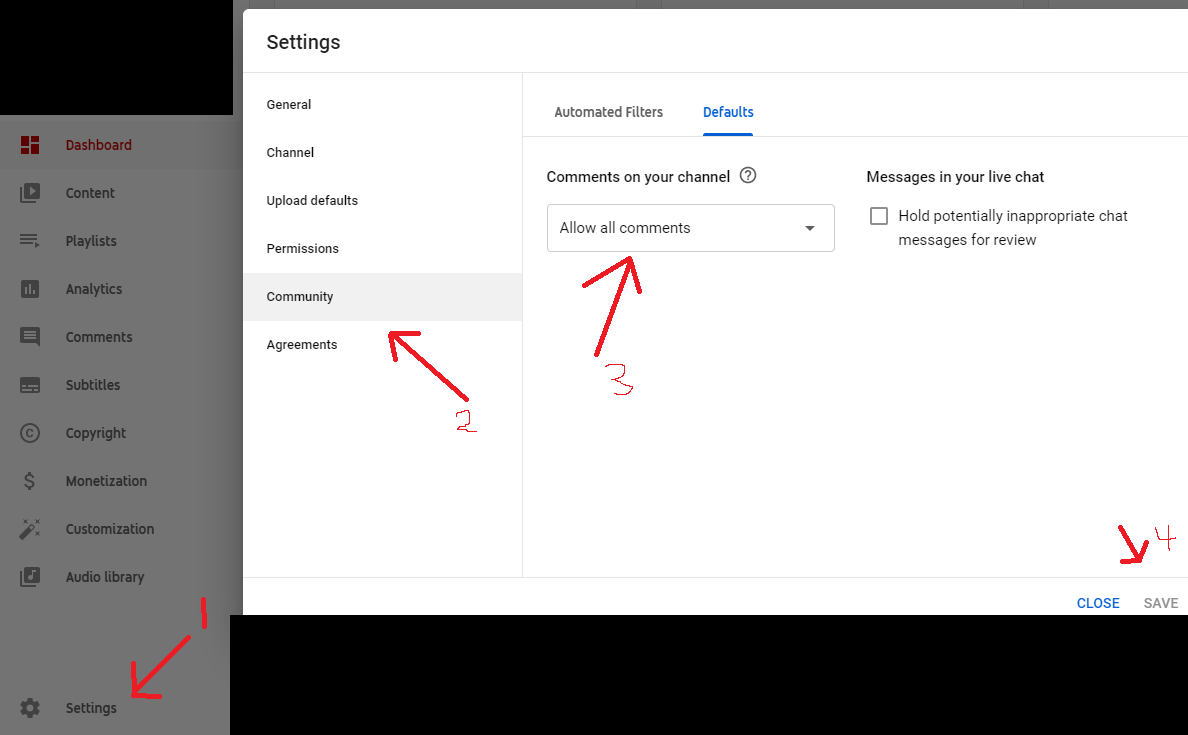Viewport: 1188px width, 735px height.
Task: Open Permissions settings section
Action: click(383, 249)
